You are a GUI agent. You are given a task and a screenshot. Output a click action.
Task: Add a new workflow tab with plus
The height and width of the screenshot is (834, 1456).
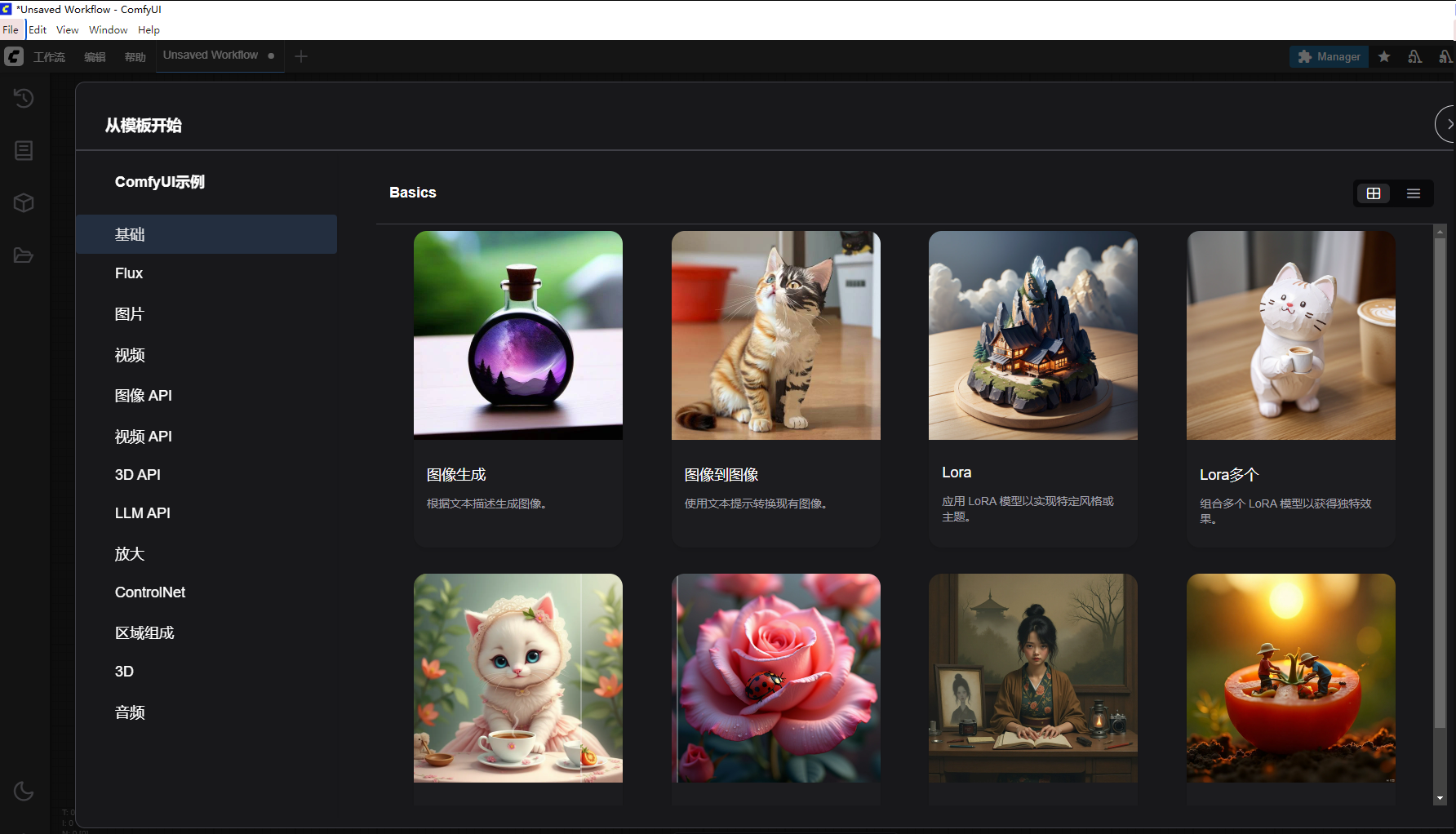point(301,56)
